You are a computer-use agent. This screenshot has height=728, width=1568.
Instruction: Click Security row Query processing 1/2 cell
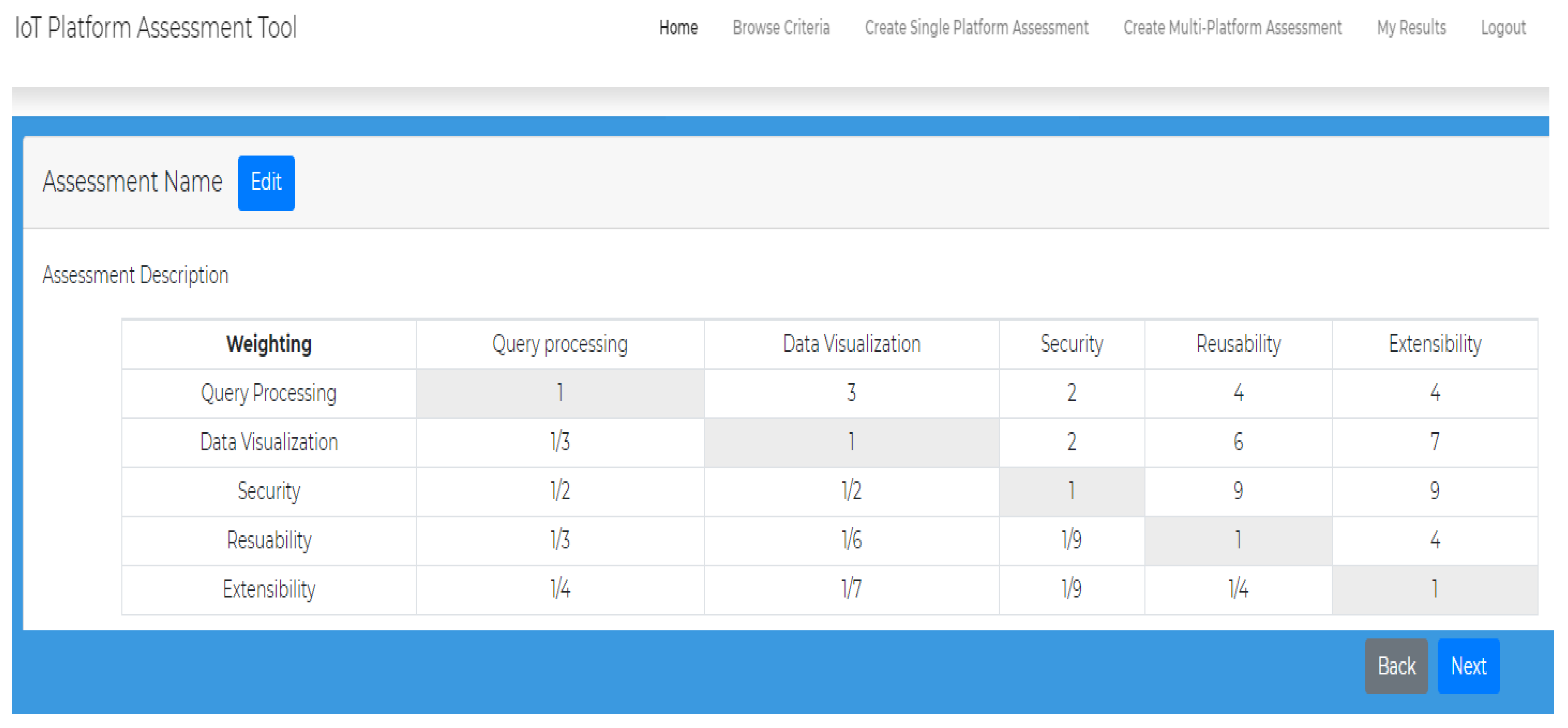tap(560, 491)
